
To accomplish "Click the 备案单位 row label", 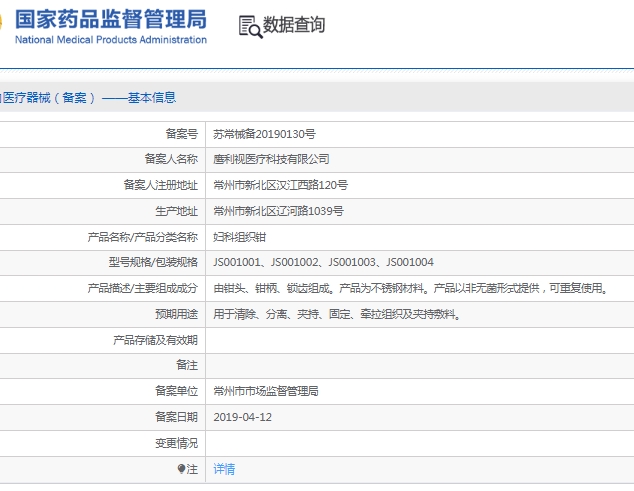I will point(176,391).
